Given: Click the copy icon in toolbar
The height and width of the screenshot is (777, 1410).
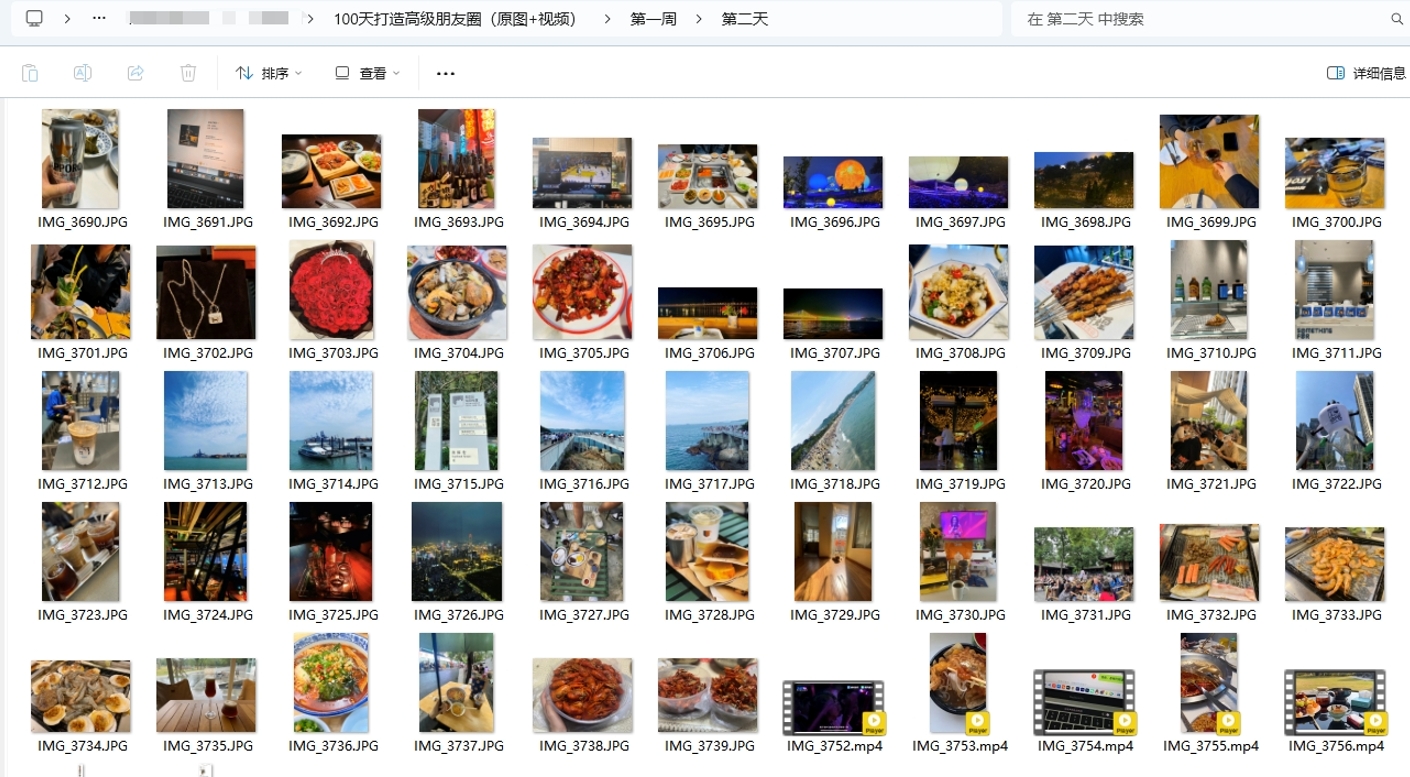Looking at the screenshot, I should click(x=30, y=73).
